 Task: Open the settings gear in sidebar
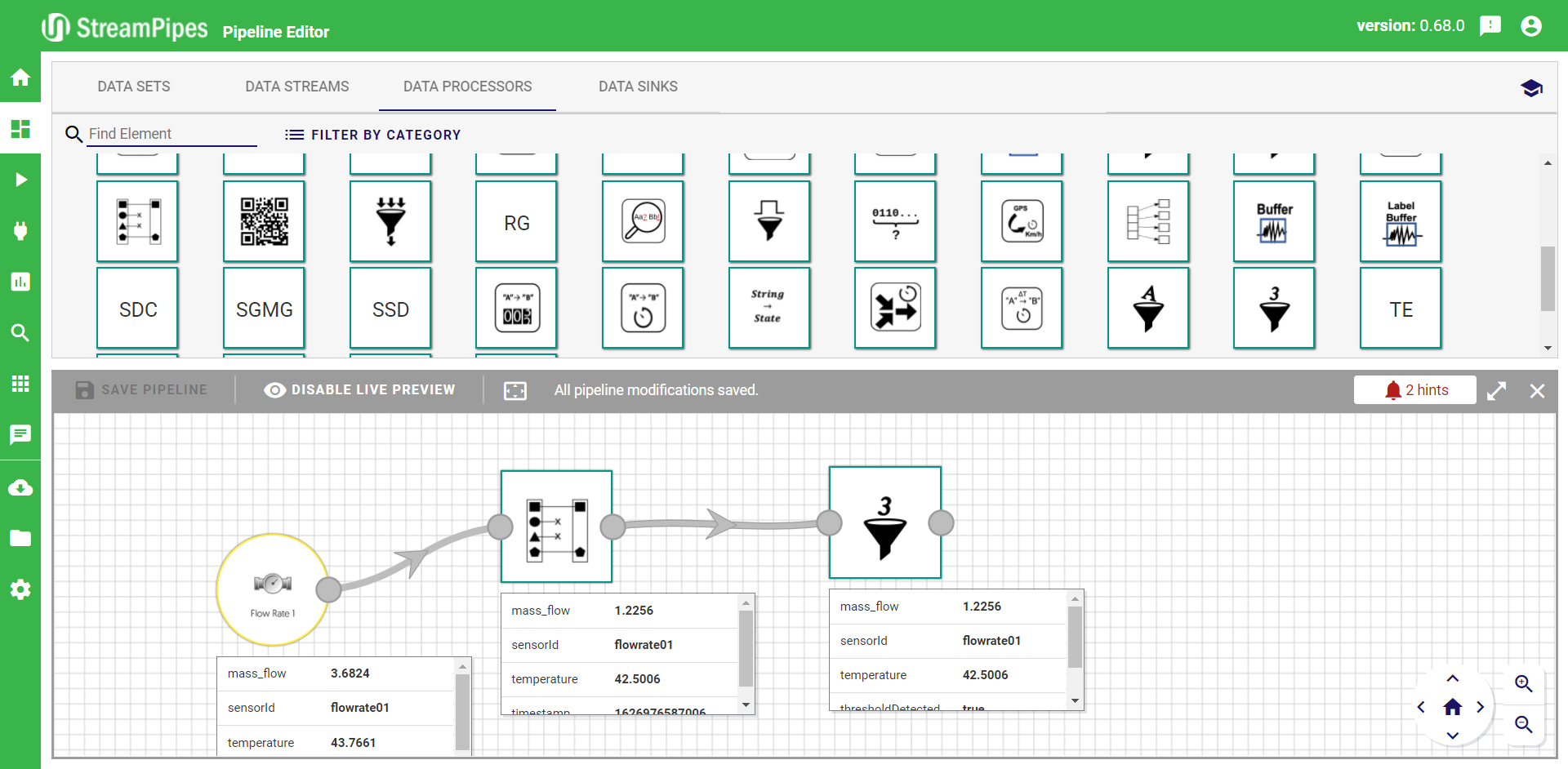click(x=20, y=589)
